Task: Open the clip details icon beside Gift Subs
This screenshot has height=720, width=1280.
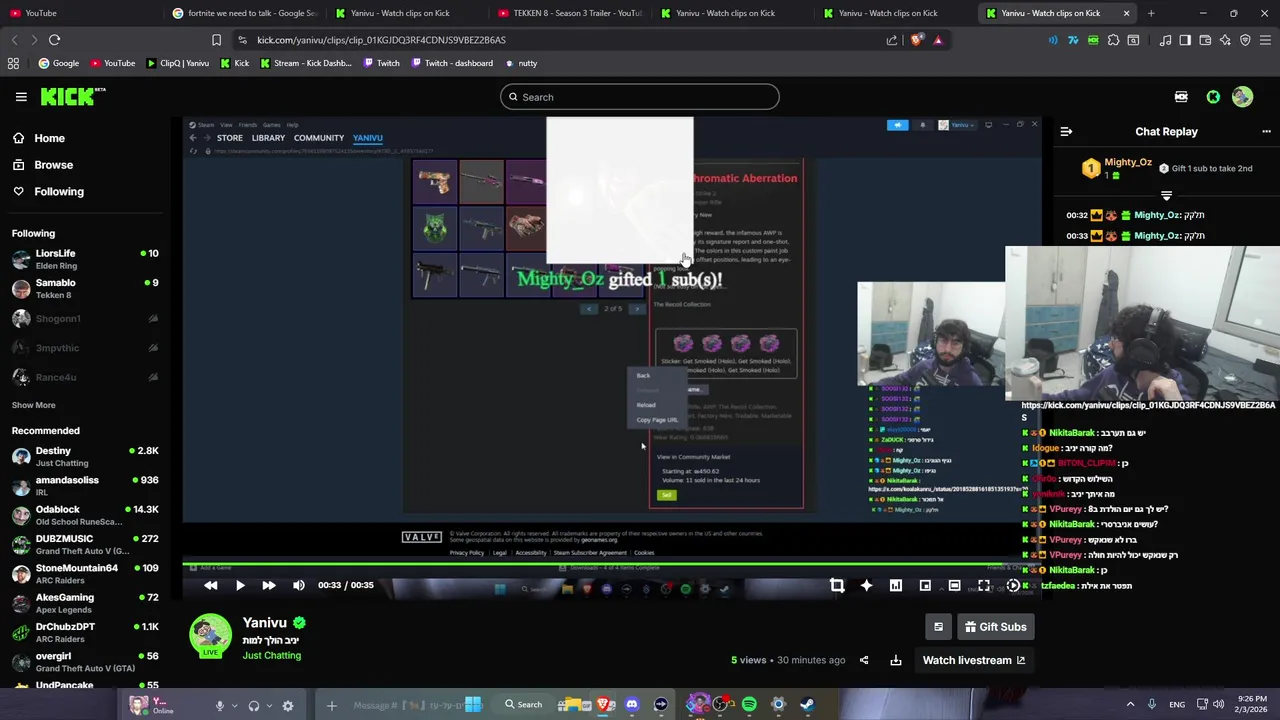Action: tap(938, 627)
